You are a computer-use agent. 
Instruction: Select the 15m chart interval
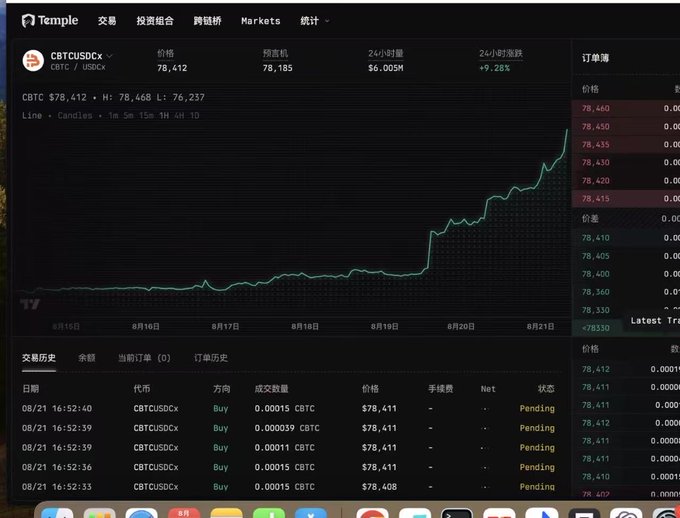[x=147, y=115]
